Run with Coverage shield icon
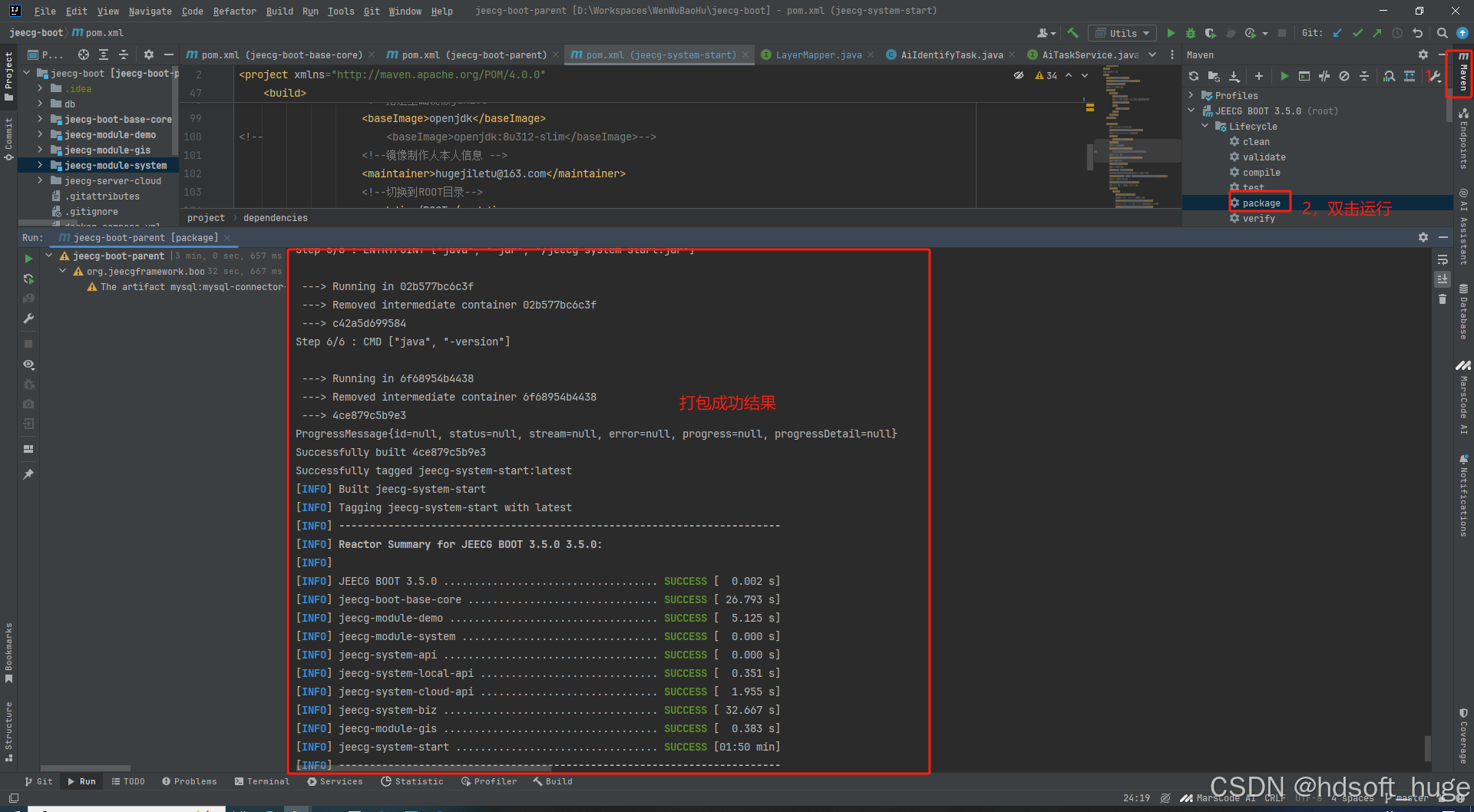This screenshot has width=1474, height=812. click(x=1211, y=33)
